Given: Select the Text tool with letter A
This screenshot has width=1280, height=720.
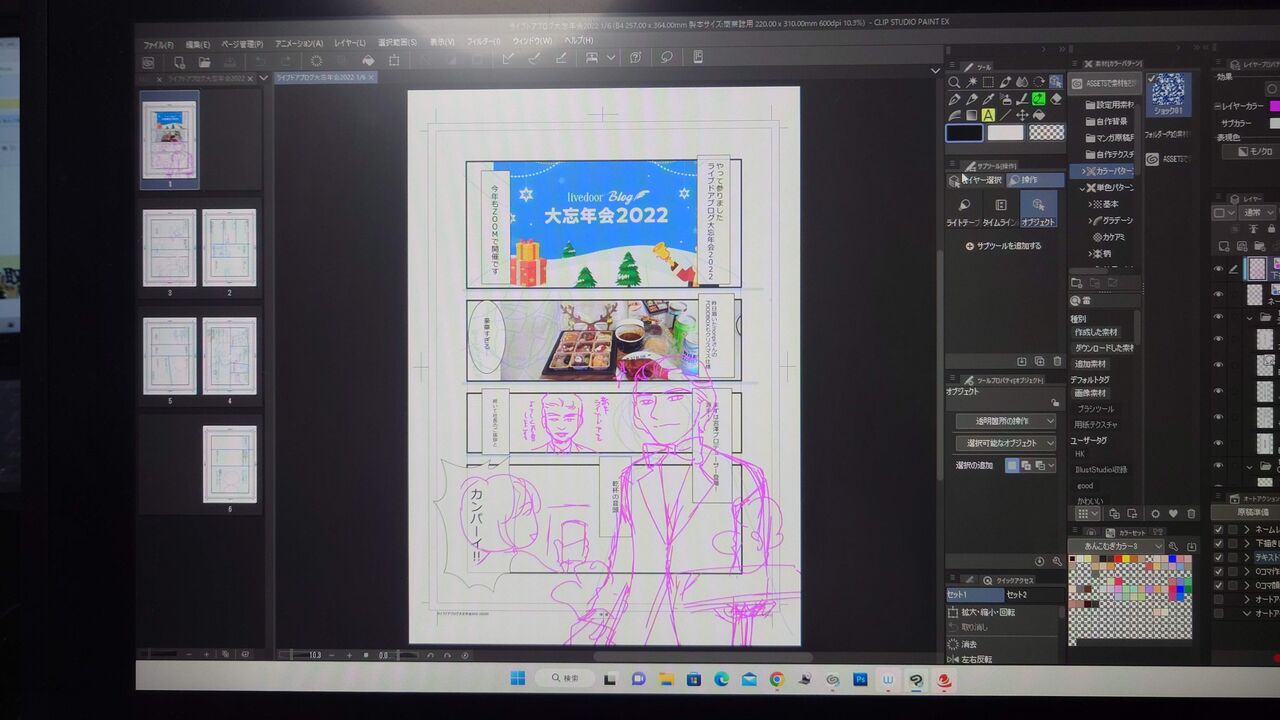Looking at the screenshot, I should click(988, 115).
